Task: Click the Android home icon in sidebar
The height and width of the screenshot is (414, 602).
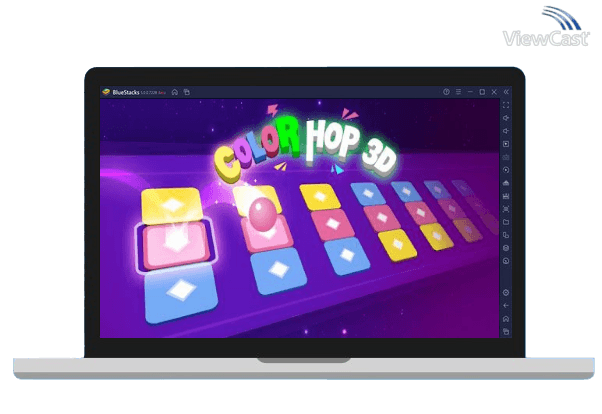Action: coord(506,319)
